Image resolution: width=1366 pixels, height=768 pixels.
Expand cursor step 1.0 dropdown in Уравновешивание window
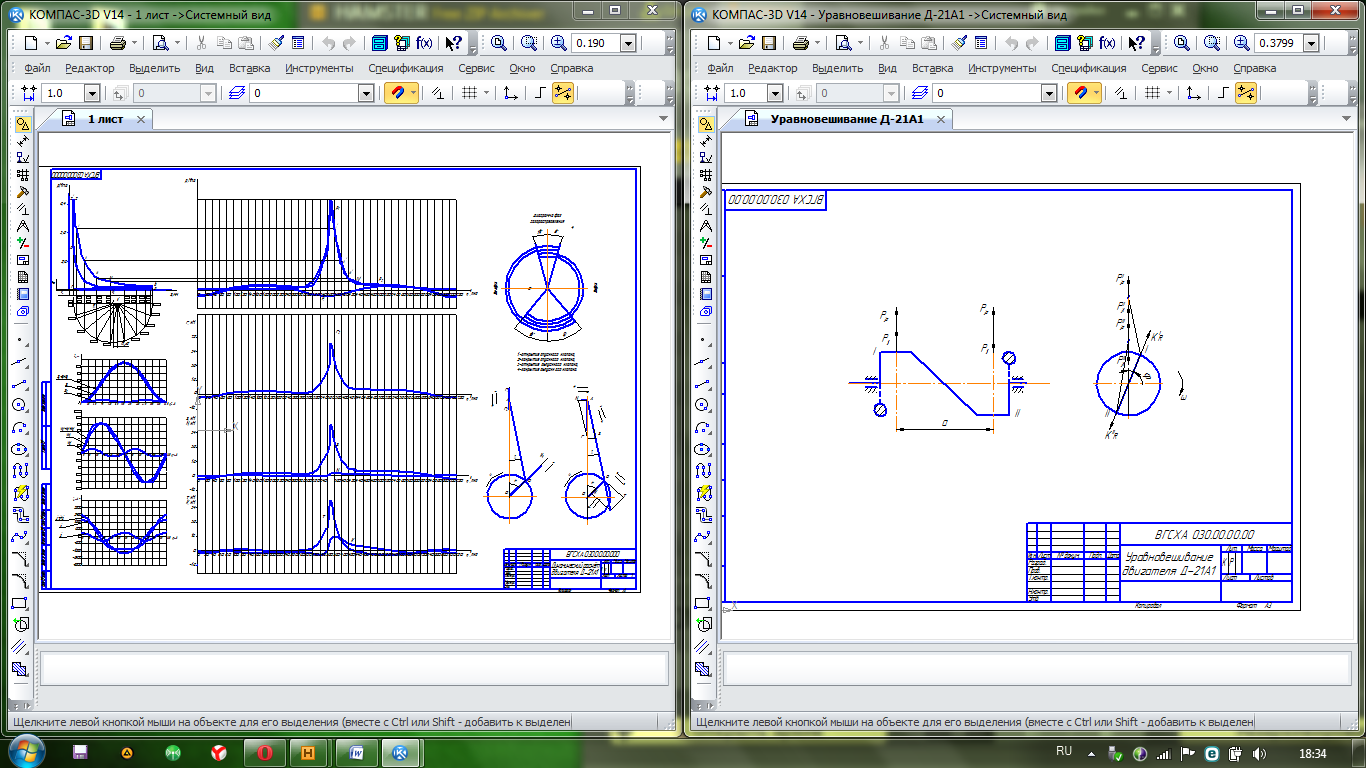(x=776, y=93)
